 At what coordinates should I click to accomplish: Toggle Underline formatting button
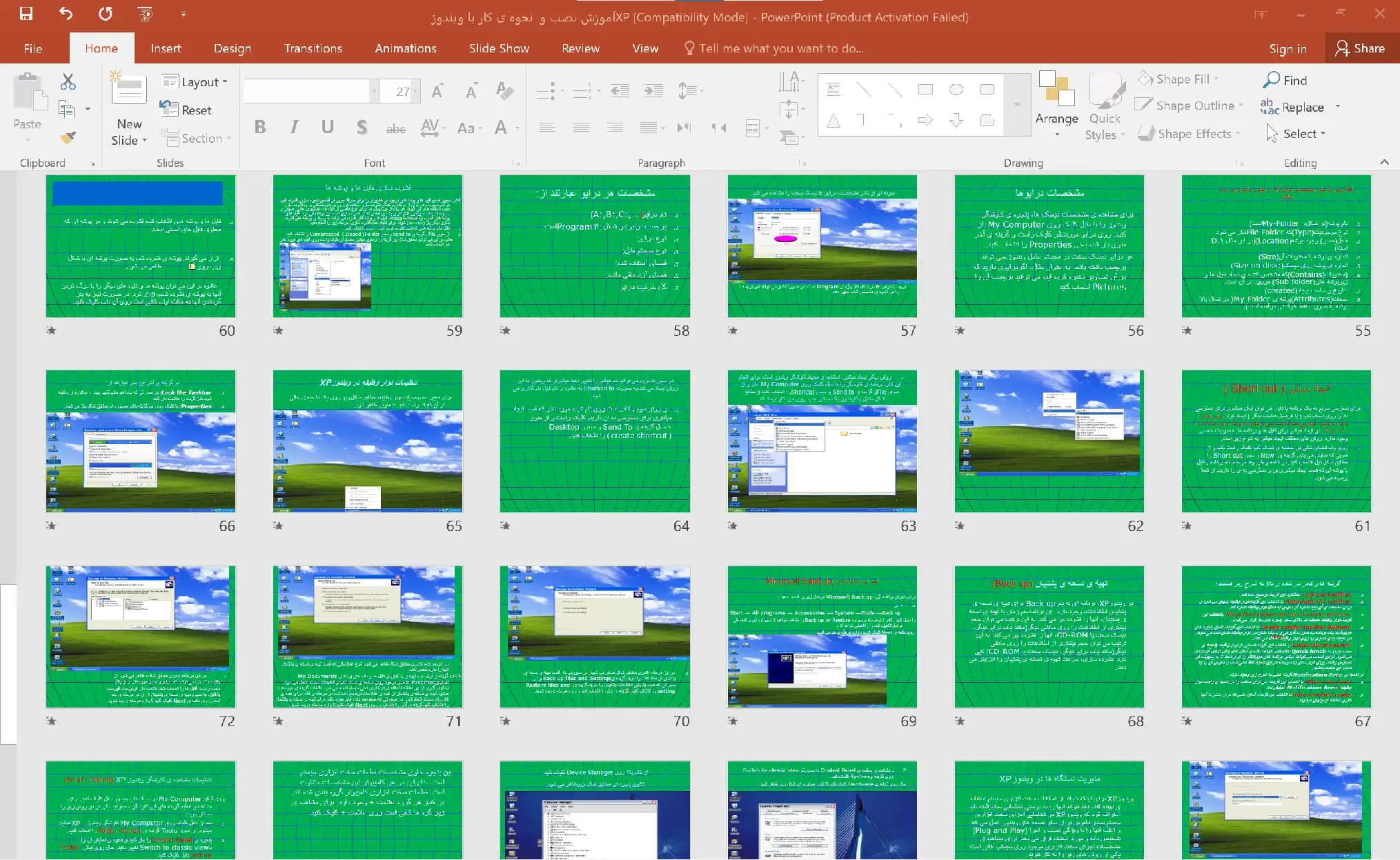coord(328,127)
